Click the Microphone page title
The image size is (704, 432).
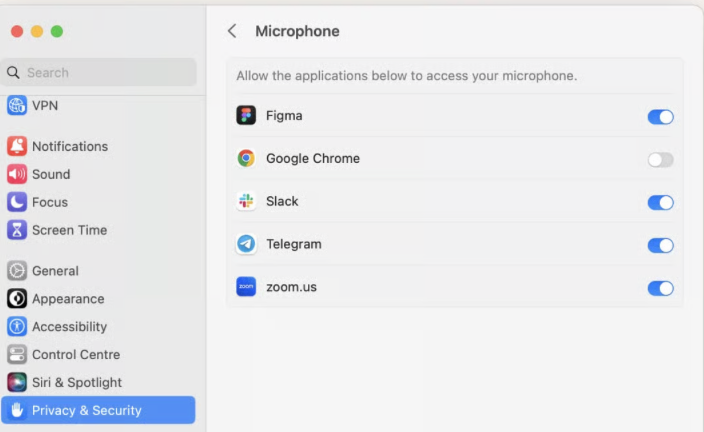tap(297, 31)
